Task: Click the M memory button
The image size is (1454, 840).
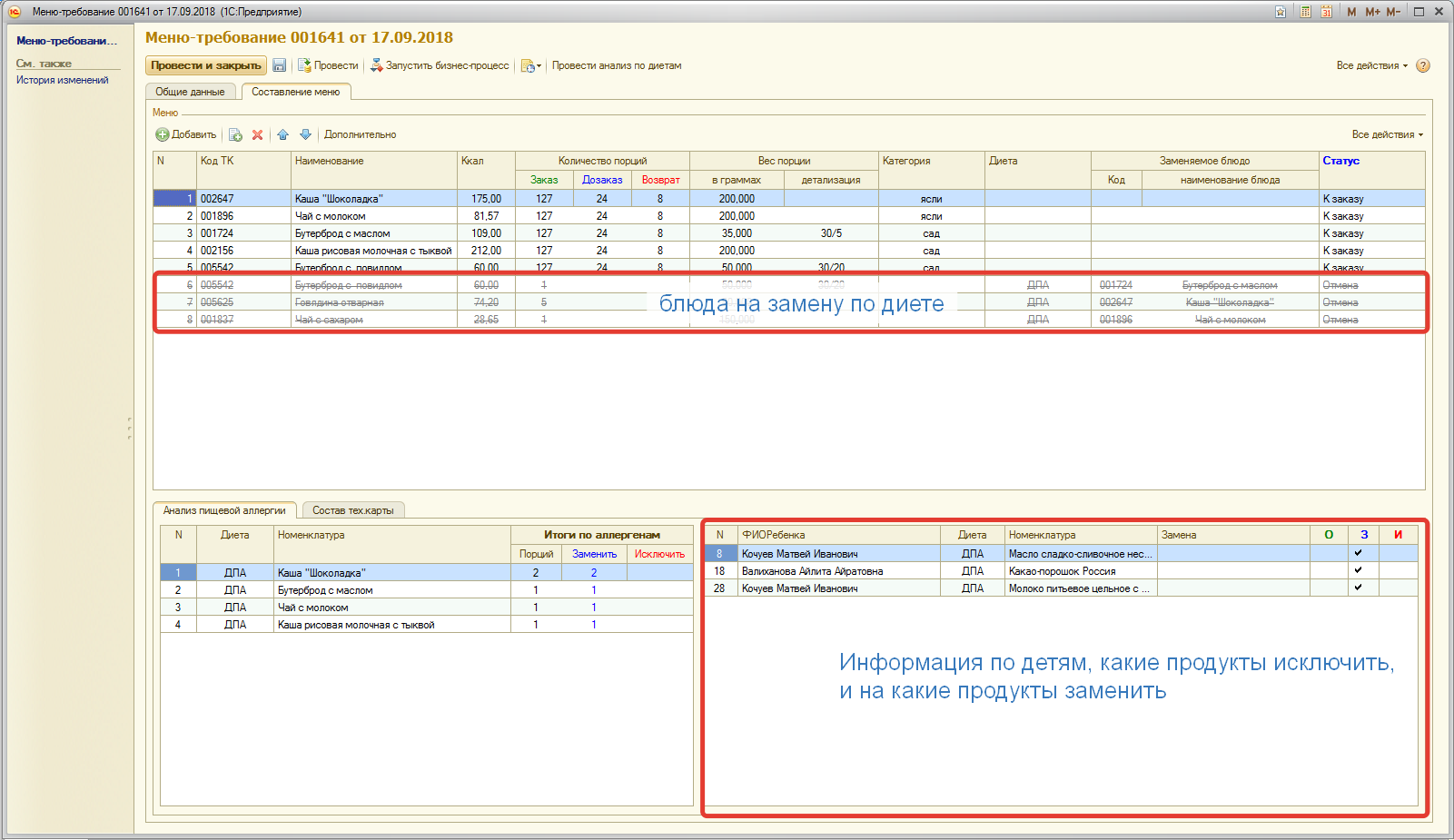Action: coord(1351,12)
